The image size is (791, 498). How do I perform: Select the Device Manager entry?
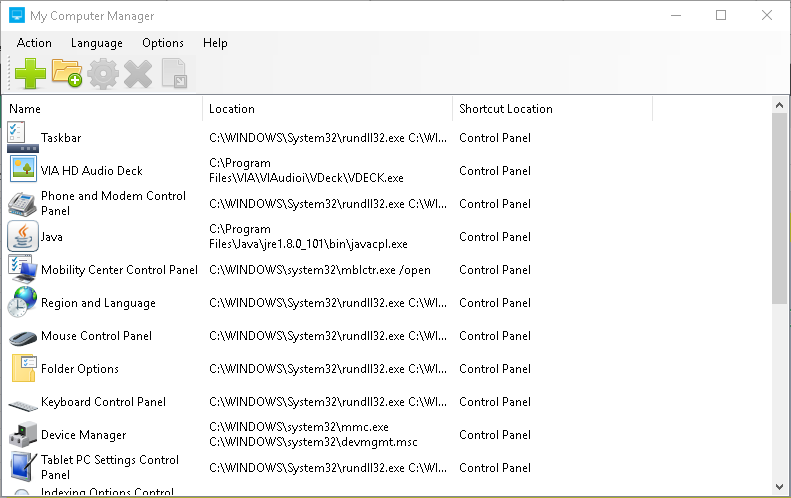click(84, 435)
